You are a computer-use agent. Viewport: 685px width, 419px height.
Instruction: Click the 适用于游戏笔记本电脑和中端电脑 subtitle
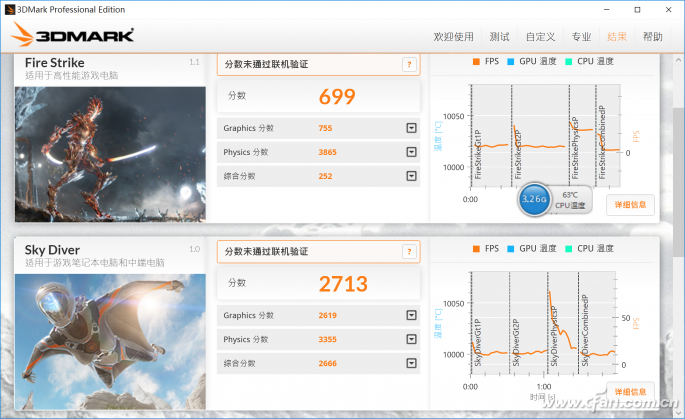click(95, 263)
